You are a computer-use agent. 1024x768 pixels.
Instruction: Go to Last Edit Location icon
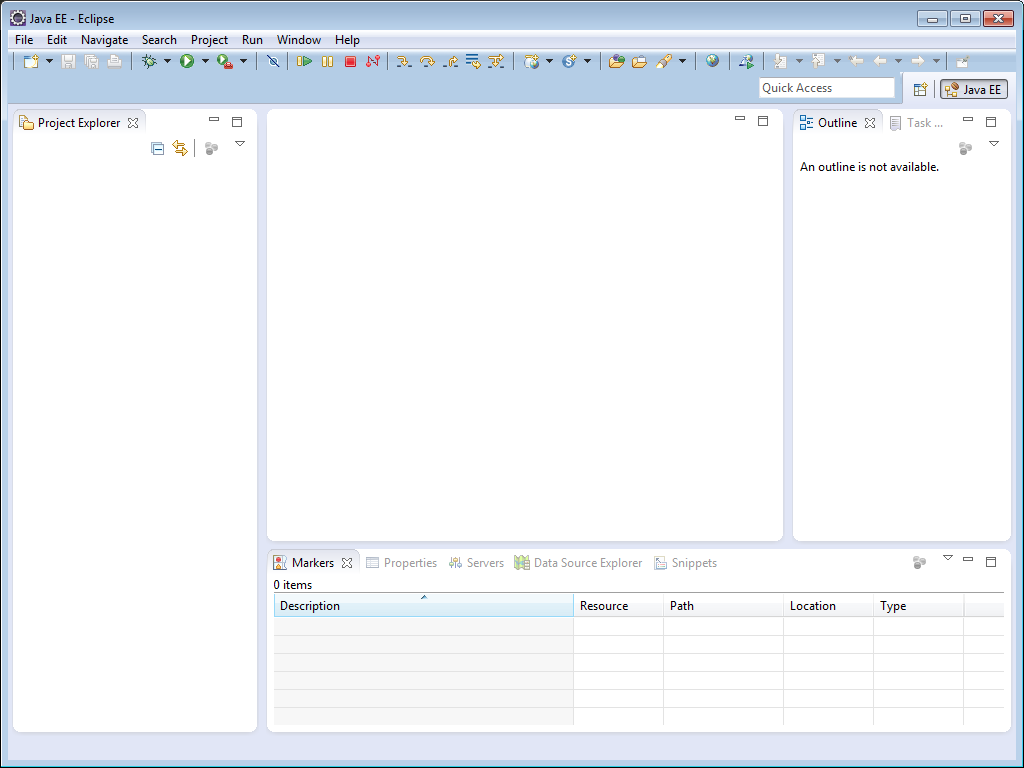(856, 61)
